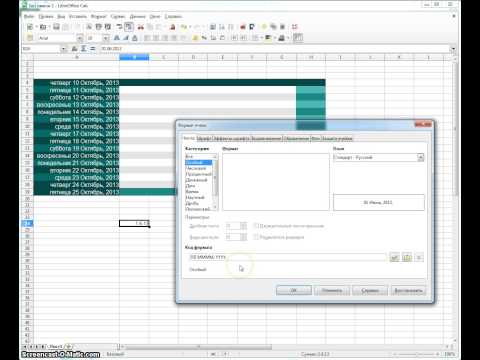Click the Copy icon in the toolbar
This screenshot has height=360, width=480.
[x=150, y=27]
